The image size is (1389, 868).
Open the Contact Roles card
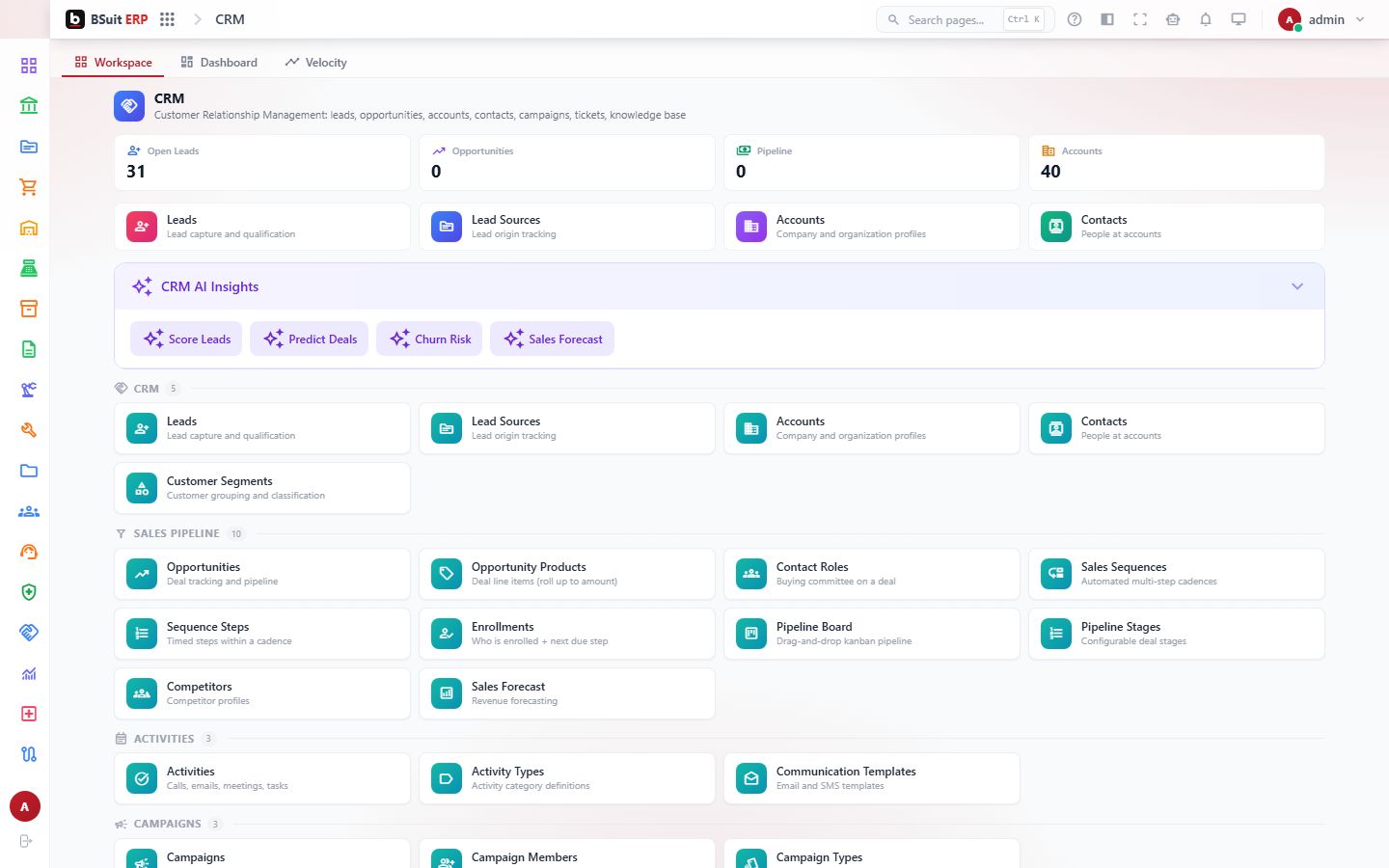pyautogui.click(x=872, y=574)
